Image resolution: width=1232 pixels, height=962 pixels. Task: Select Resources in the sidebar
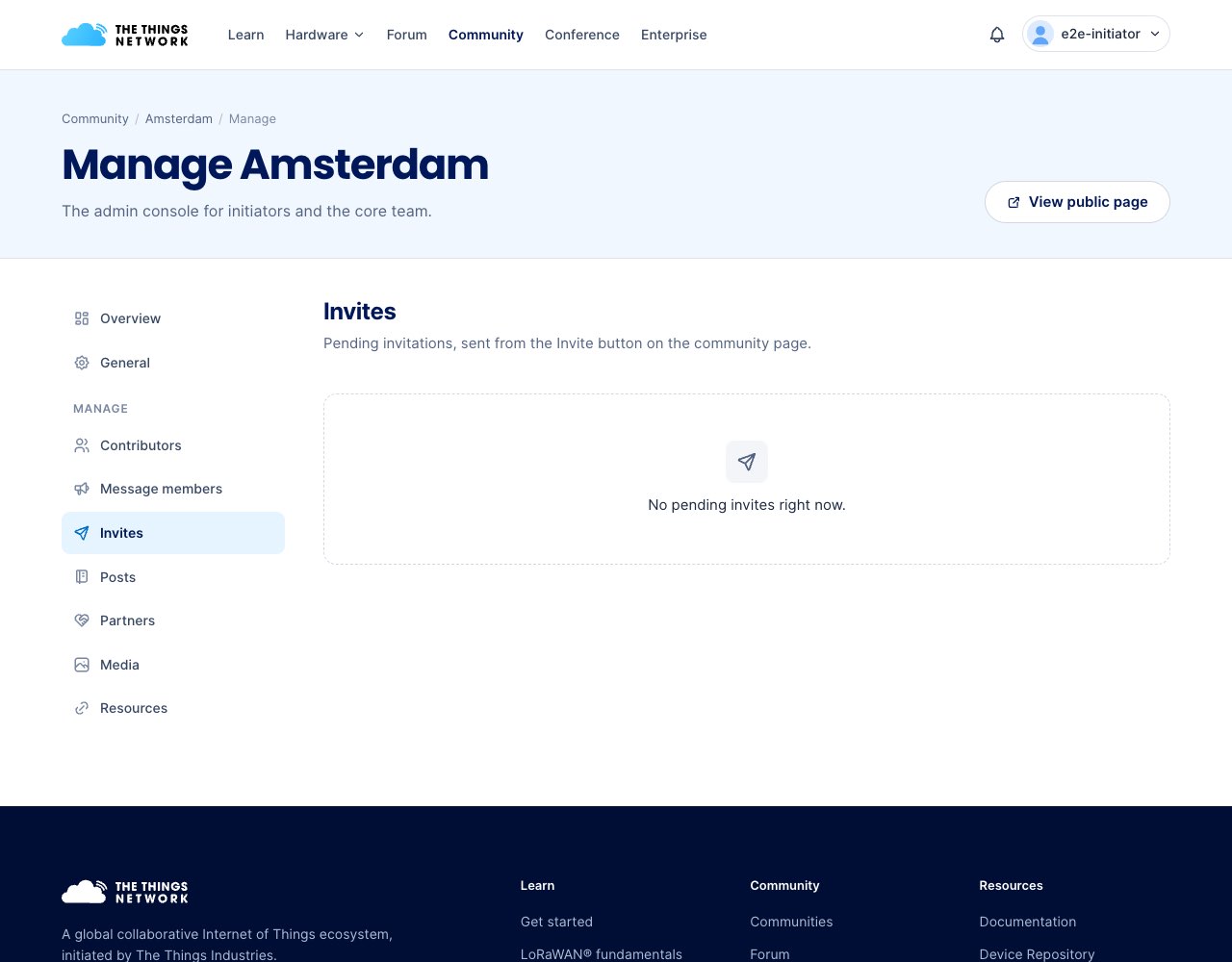173,708
